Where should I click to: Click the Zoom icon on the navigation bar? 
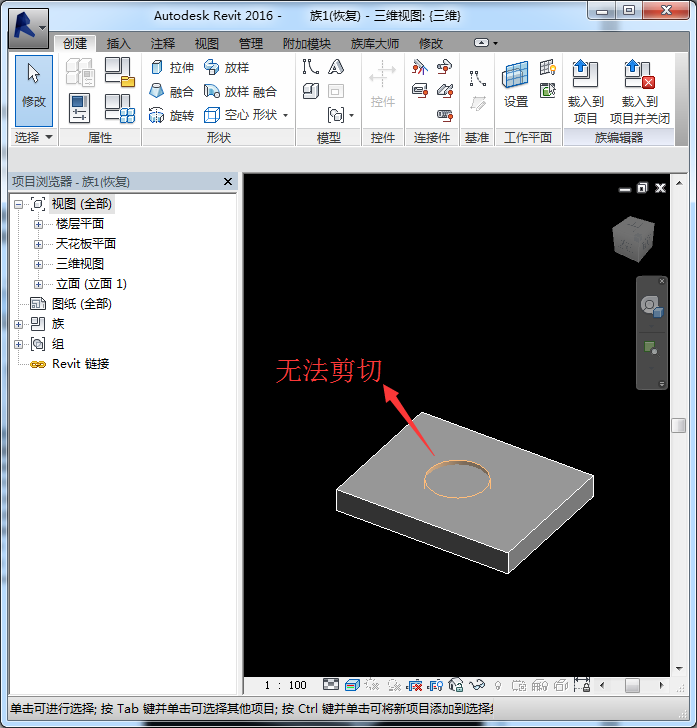pyautogui.click(x=651, y=348)
